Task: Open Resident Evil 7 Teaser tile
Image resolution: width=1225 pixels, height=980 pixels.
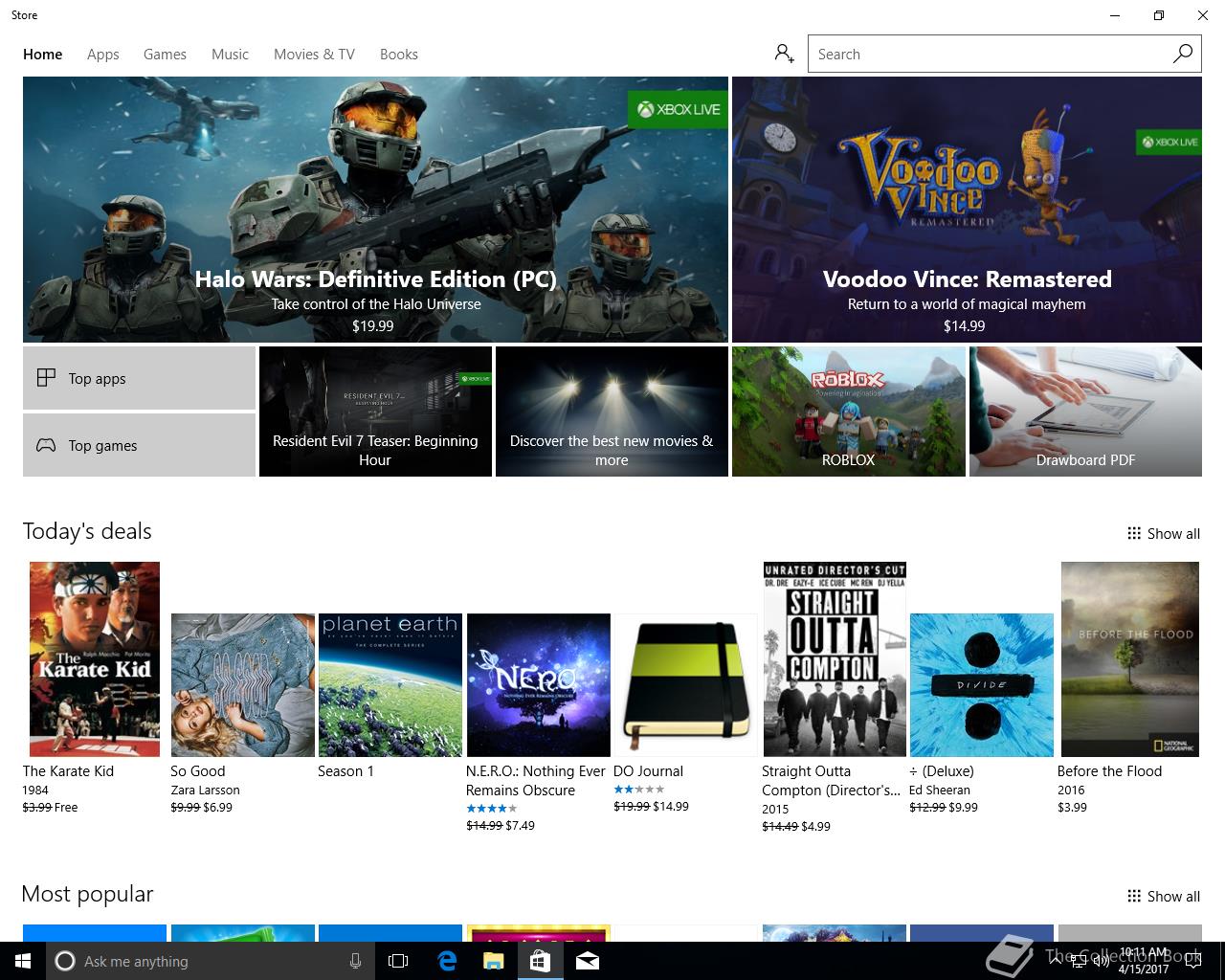Action: coord(375,412)
